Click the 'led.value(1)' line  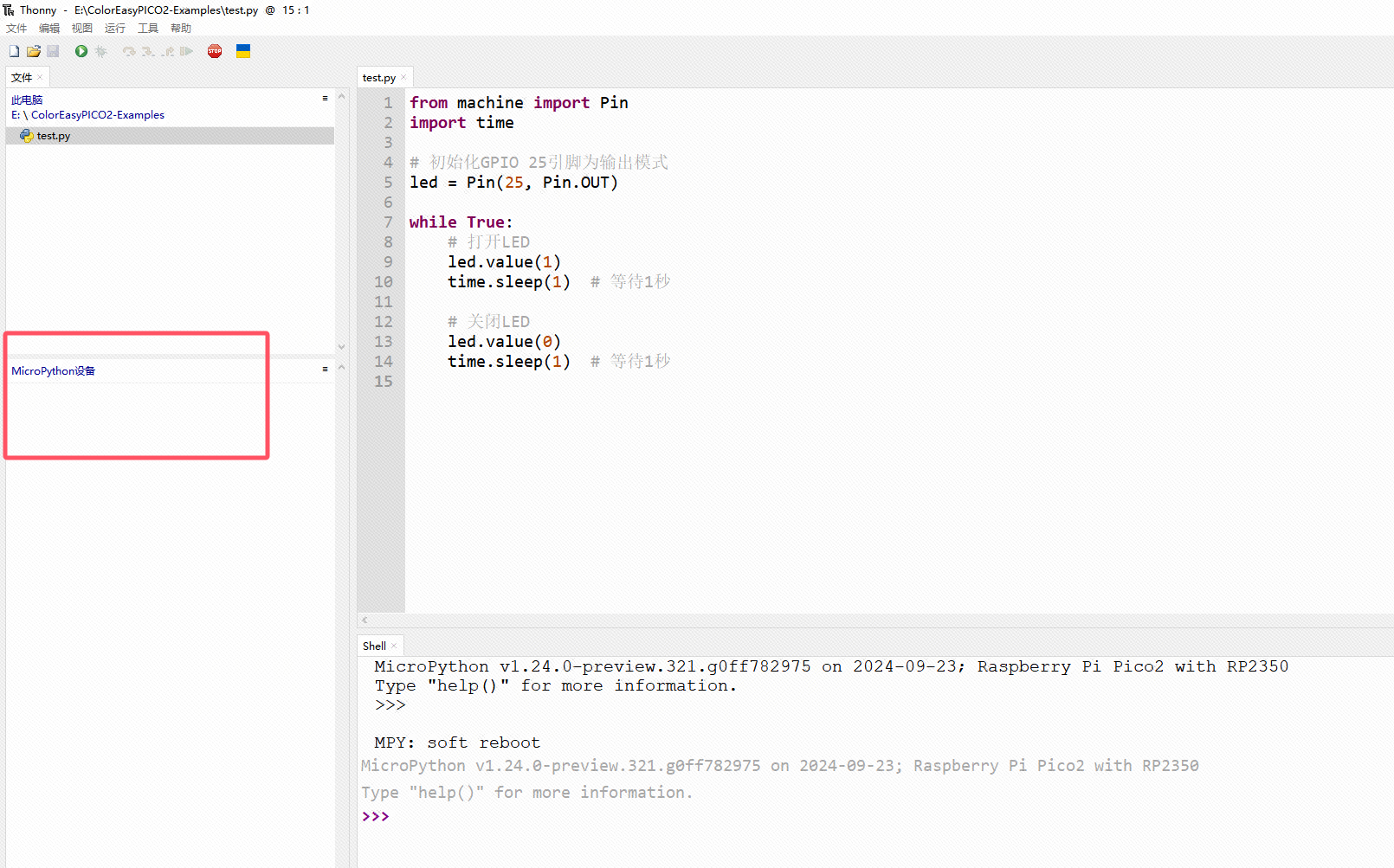click(505, 262)
